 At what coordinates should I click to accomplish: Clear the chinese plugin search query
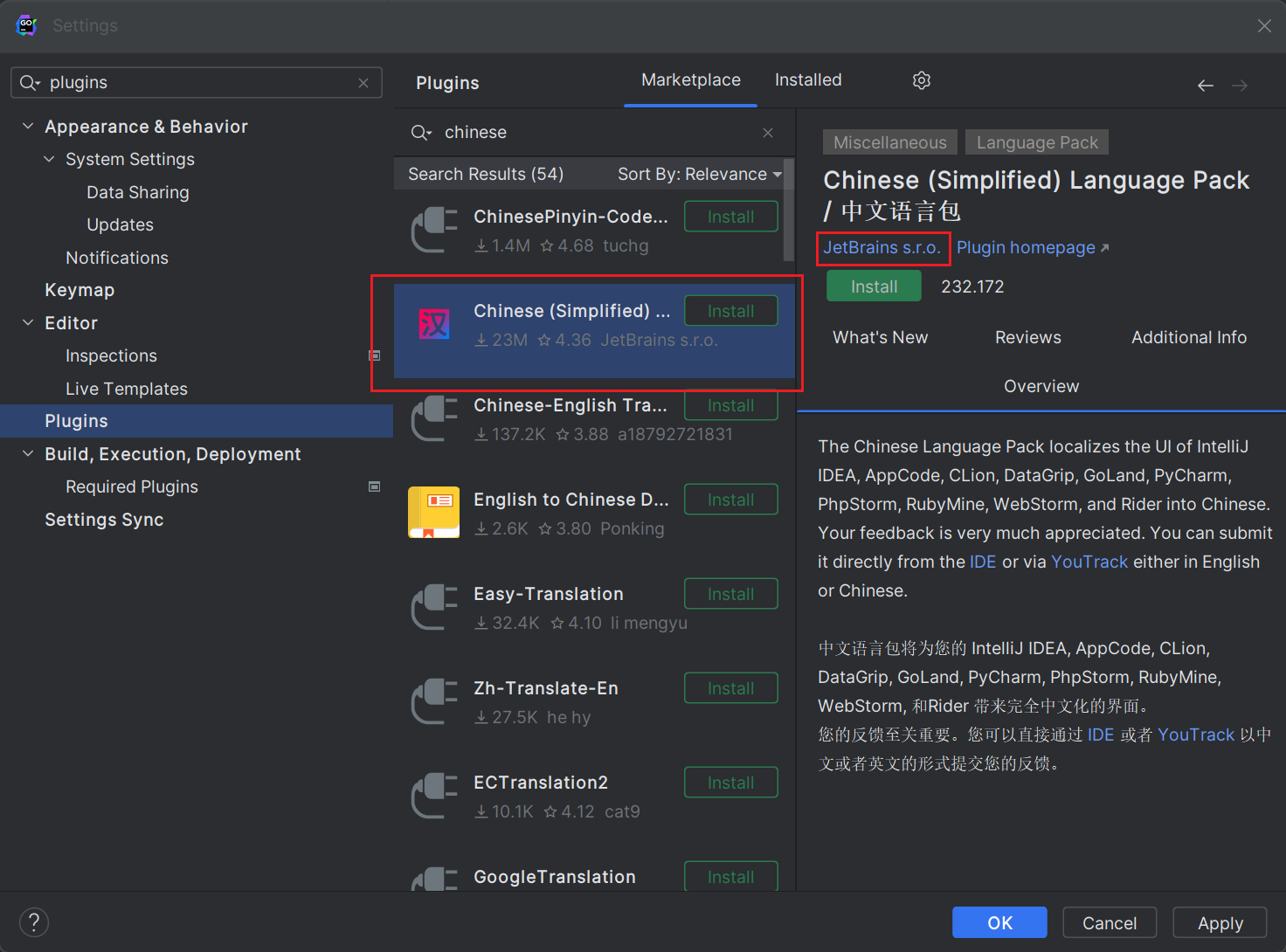tap(768, 133)
